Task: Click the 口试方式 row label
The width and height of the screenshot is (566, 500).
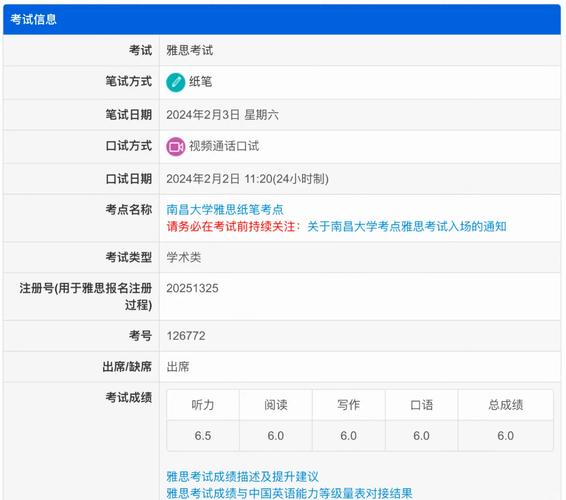Action: click(x=129, y=146)
